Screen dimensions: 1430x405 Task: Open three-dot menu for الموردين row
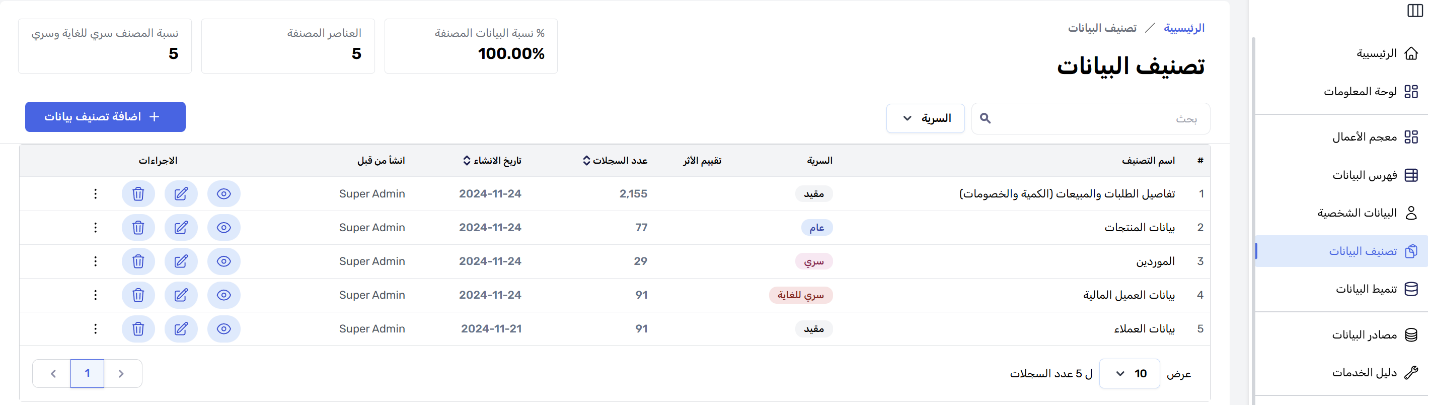coord(95,261)
